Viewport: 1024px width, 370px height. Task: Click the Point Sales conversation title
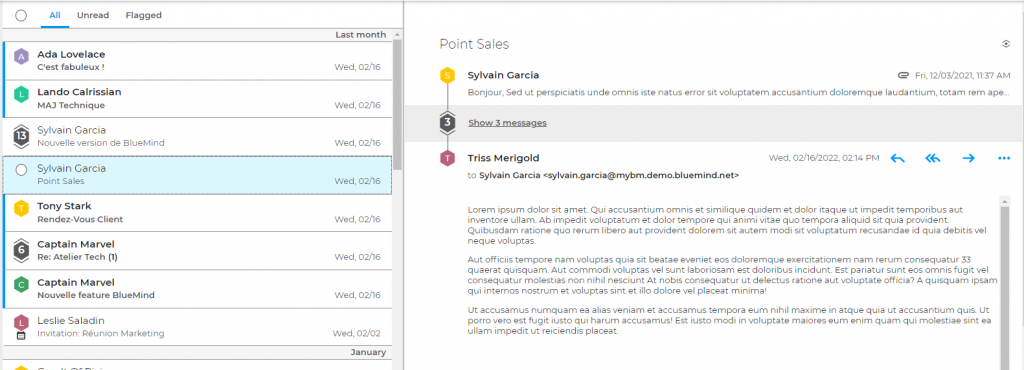coord(474,44)
